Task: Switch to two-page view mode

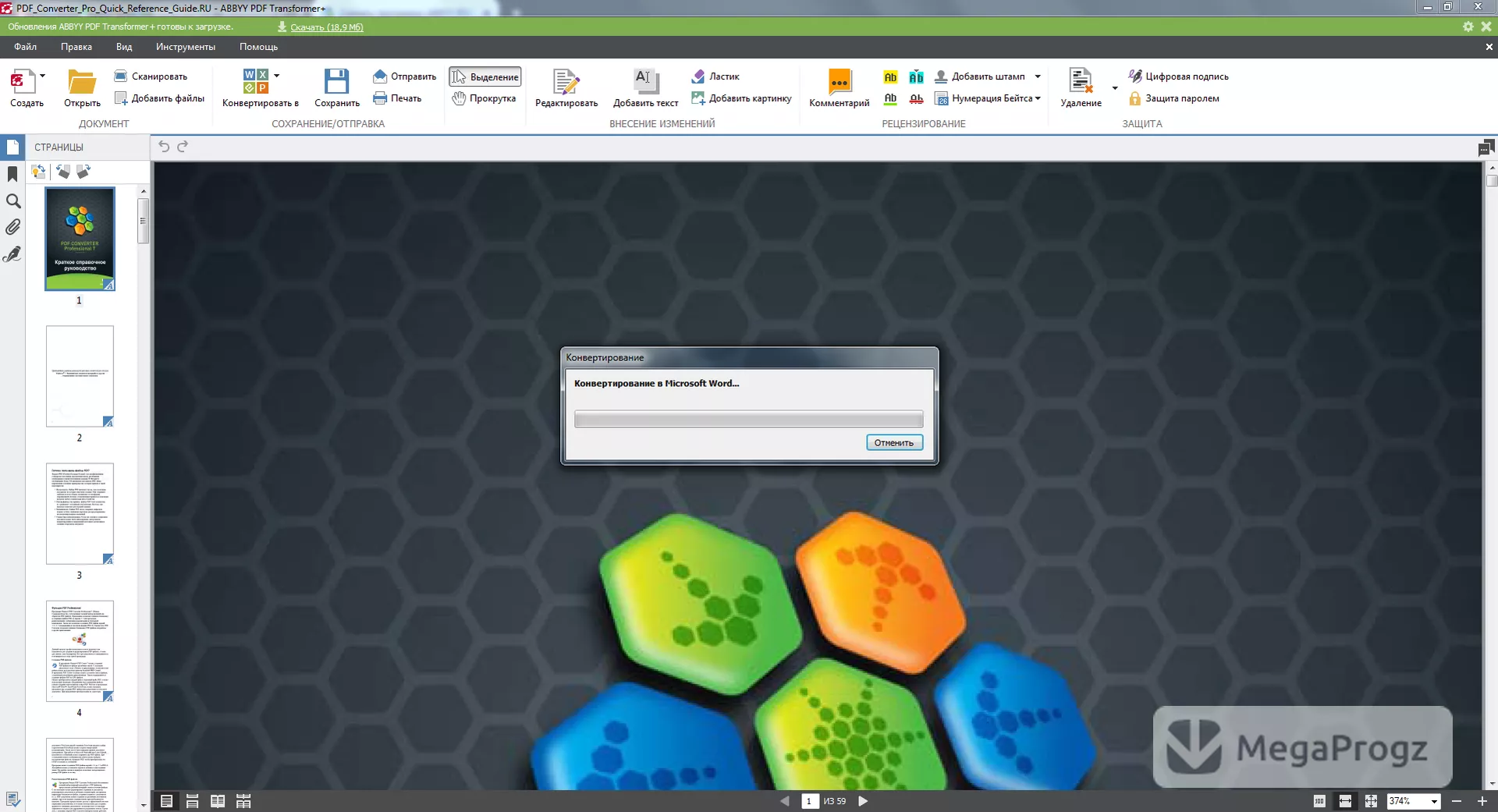Action: tap(218, 801)
